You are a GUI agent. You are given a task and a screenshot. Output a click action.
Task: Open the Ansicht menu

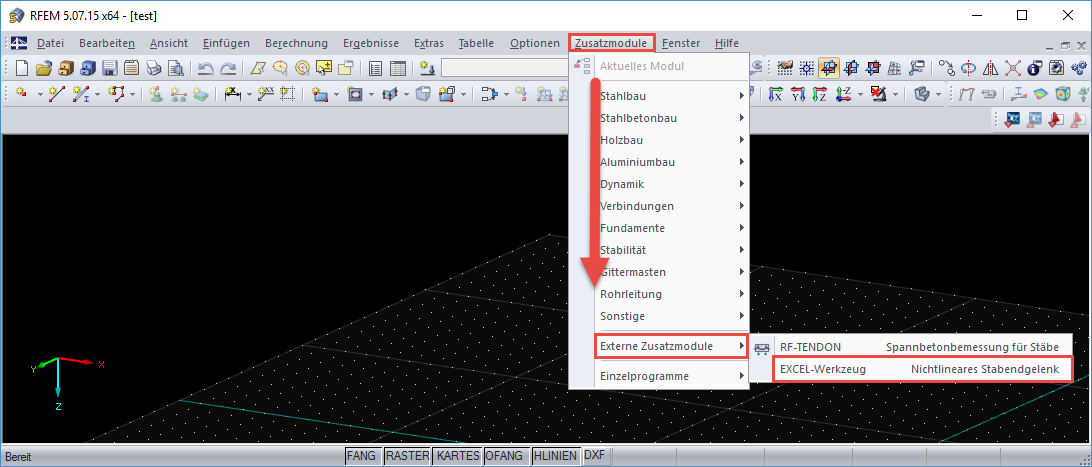pyautogui.click(x=169, y=43)
